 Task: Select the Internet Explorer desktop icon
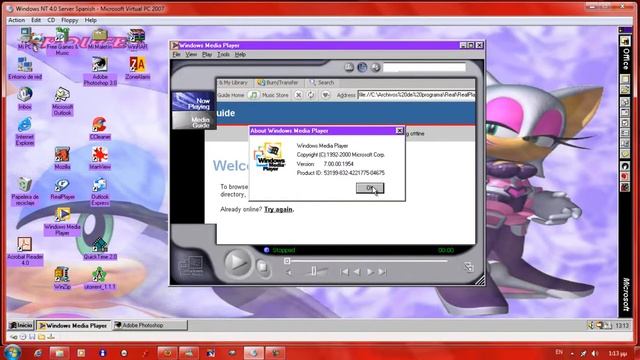tap(25, 131)
